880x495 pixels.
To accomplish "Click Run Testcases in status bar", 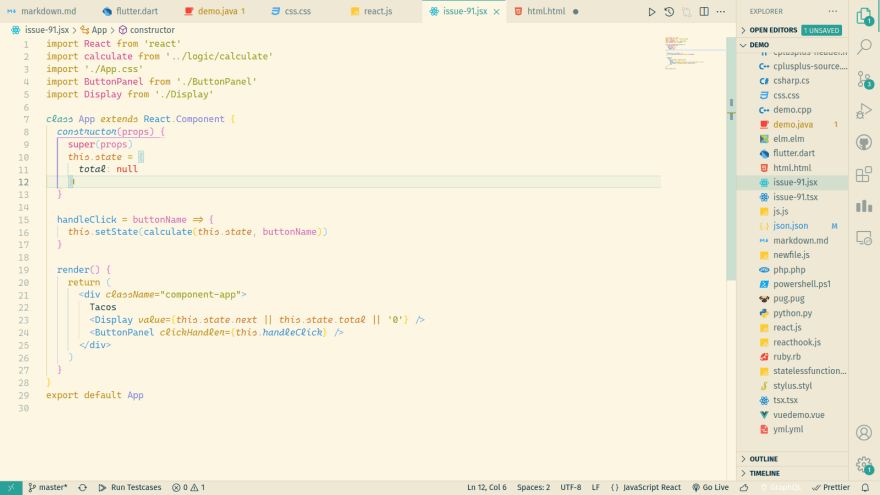I will point(130,488).
